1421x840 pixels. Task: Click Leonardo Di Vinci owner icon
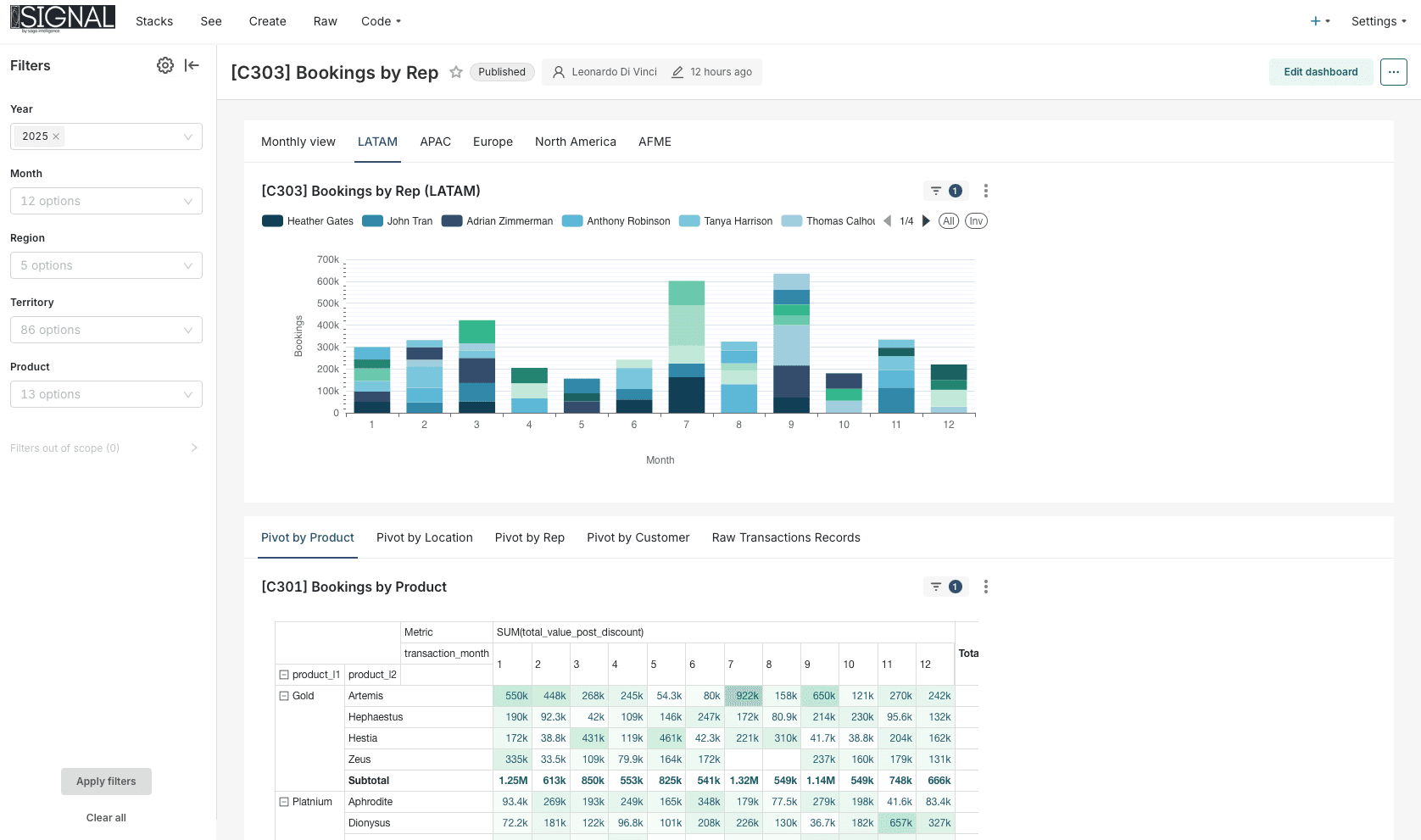[559, 72]
